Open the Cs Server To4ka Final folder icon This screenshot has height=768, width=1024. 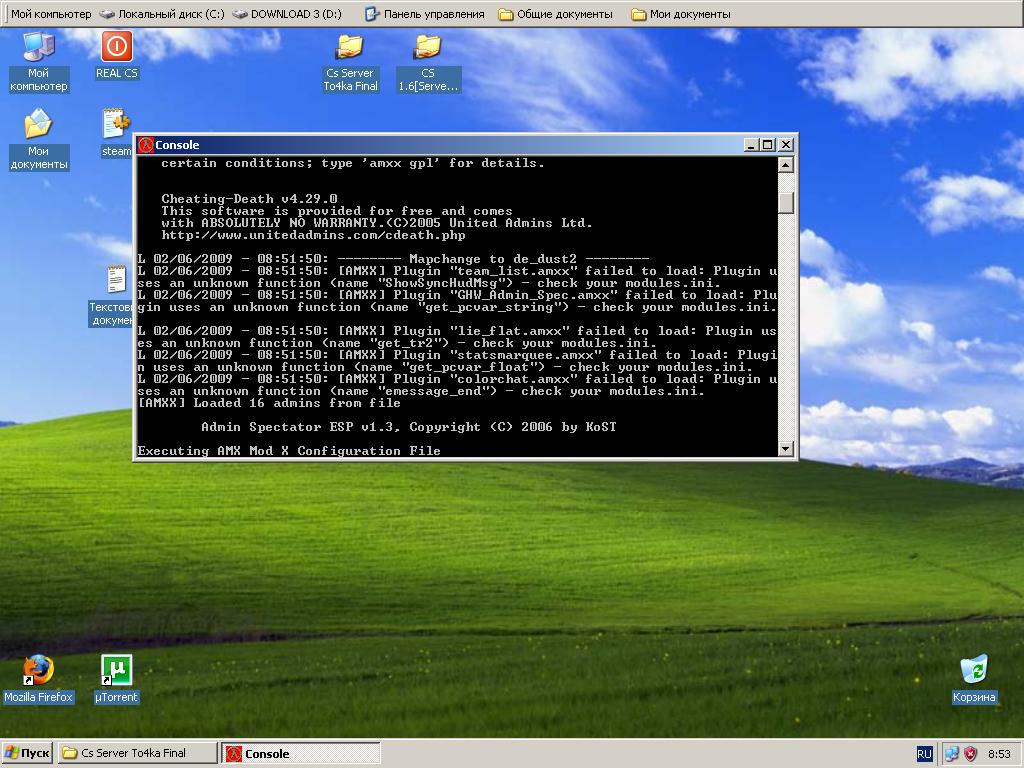[x=350, y=61]
